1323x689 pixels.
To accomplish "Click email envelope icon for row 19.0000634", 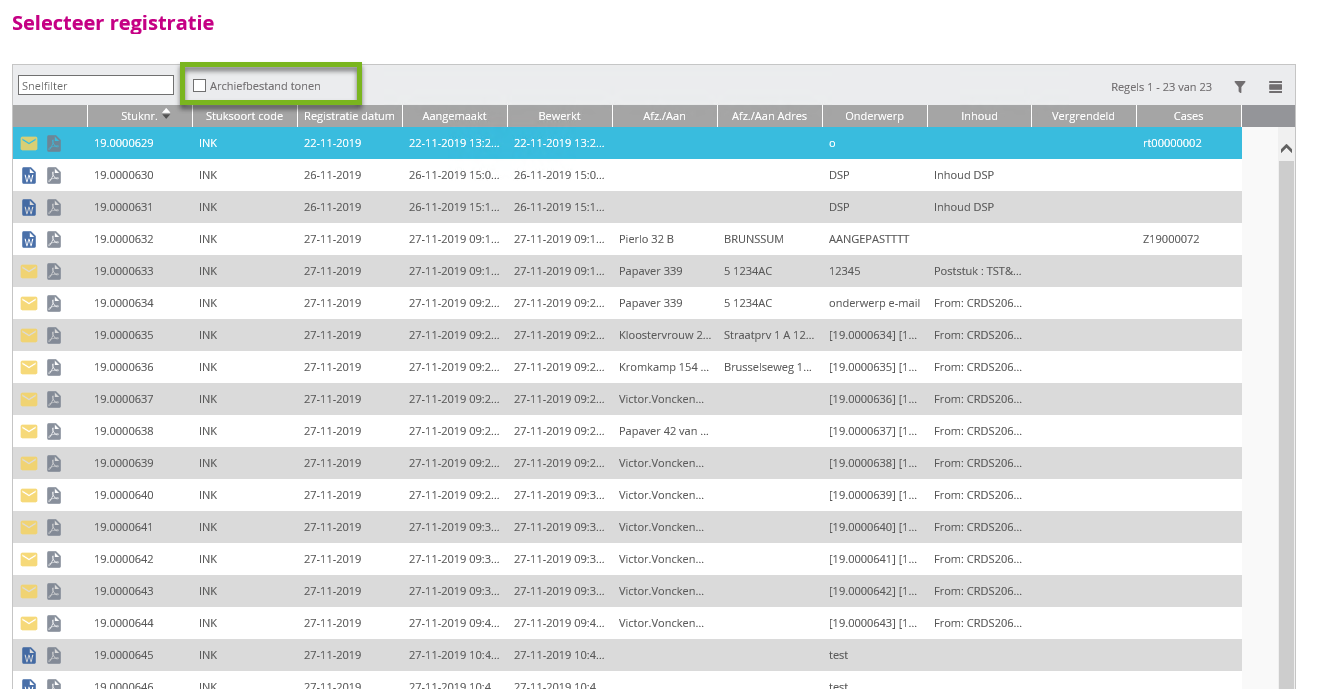I will tap(29, 303).
